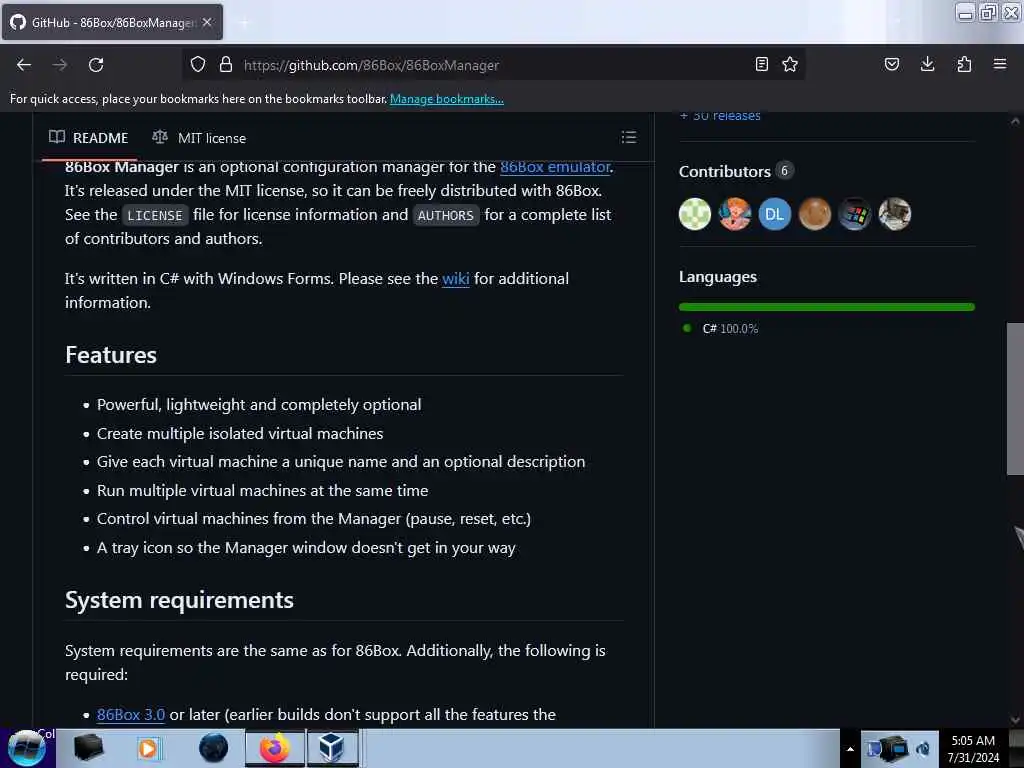Open the green checkered contributor avatar
The width and height of the screenshot is (1024, 768).
pos(695,214)
